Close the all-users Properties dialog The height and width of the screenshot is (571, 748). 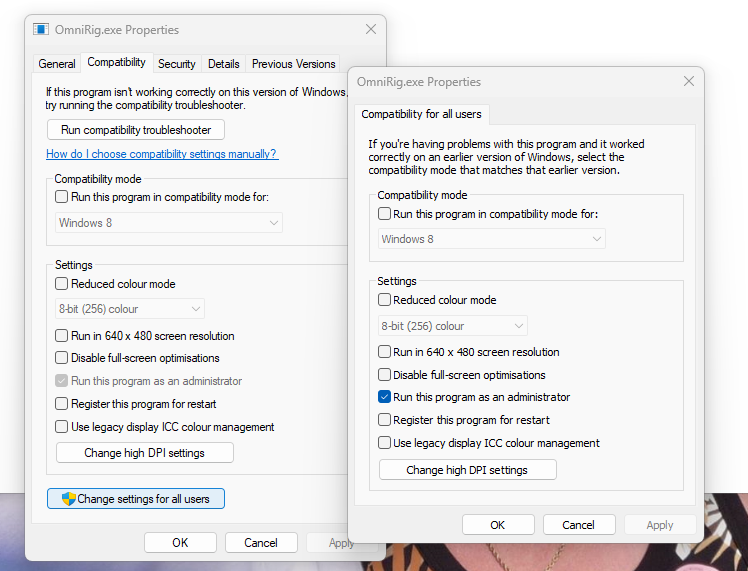[688, 82]
